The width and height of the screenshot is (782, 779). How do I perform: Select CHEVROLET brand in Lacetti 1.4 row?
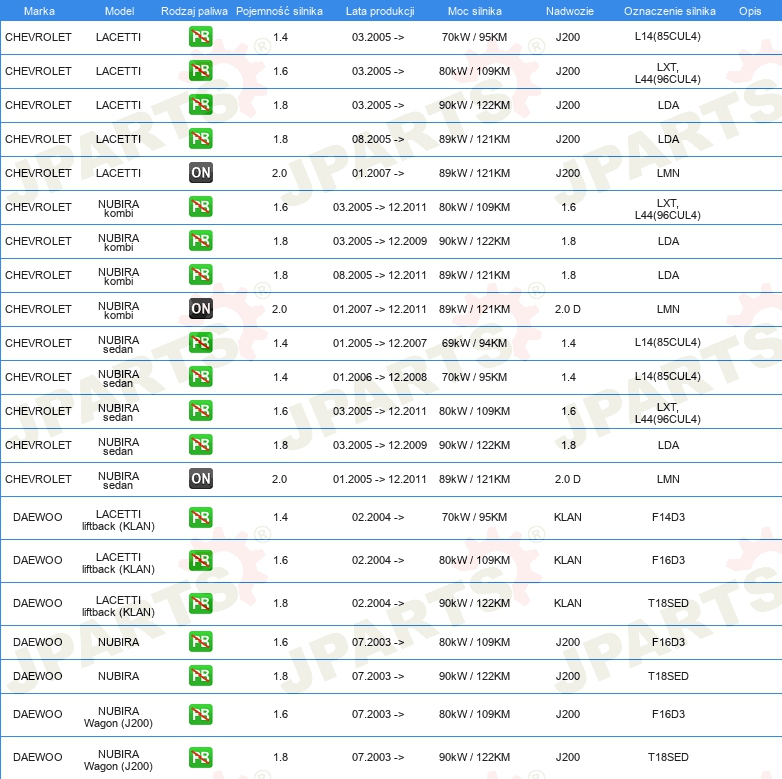[38, 37]
